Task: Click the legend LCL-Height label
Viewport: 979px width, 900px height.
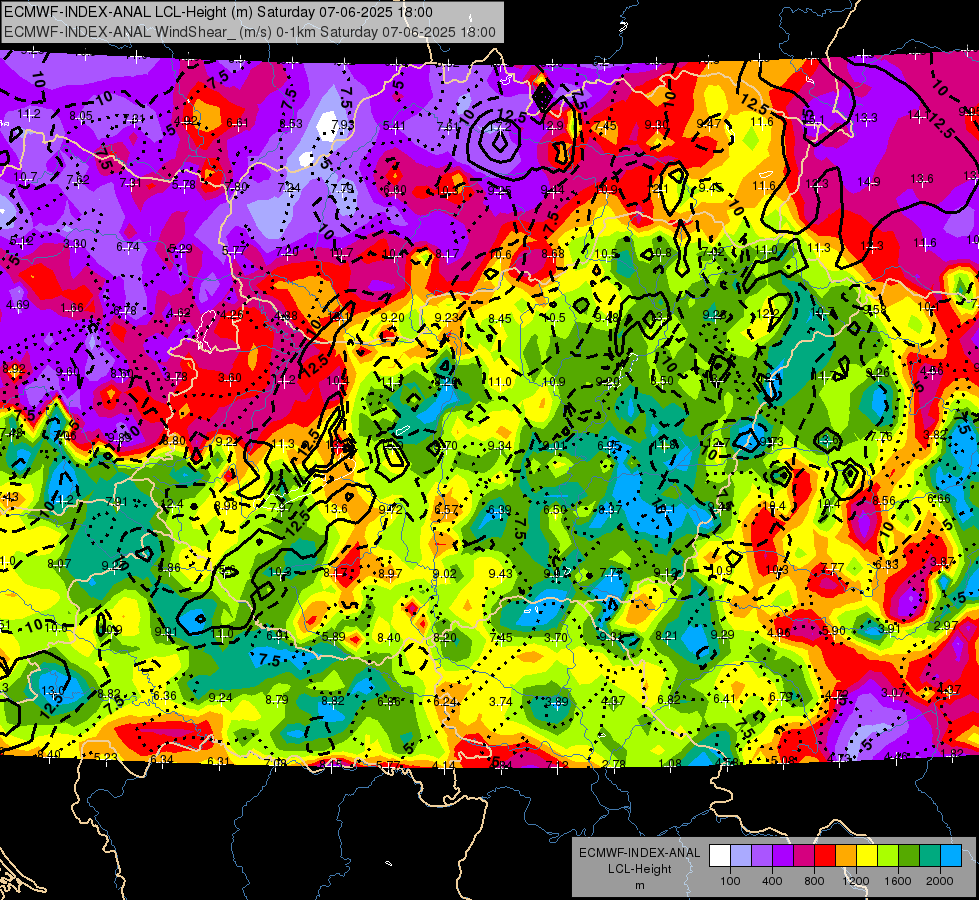Action: [x=639, y=869]
